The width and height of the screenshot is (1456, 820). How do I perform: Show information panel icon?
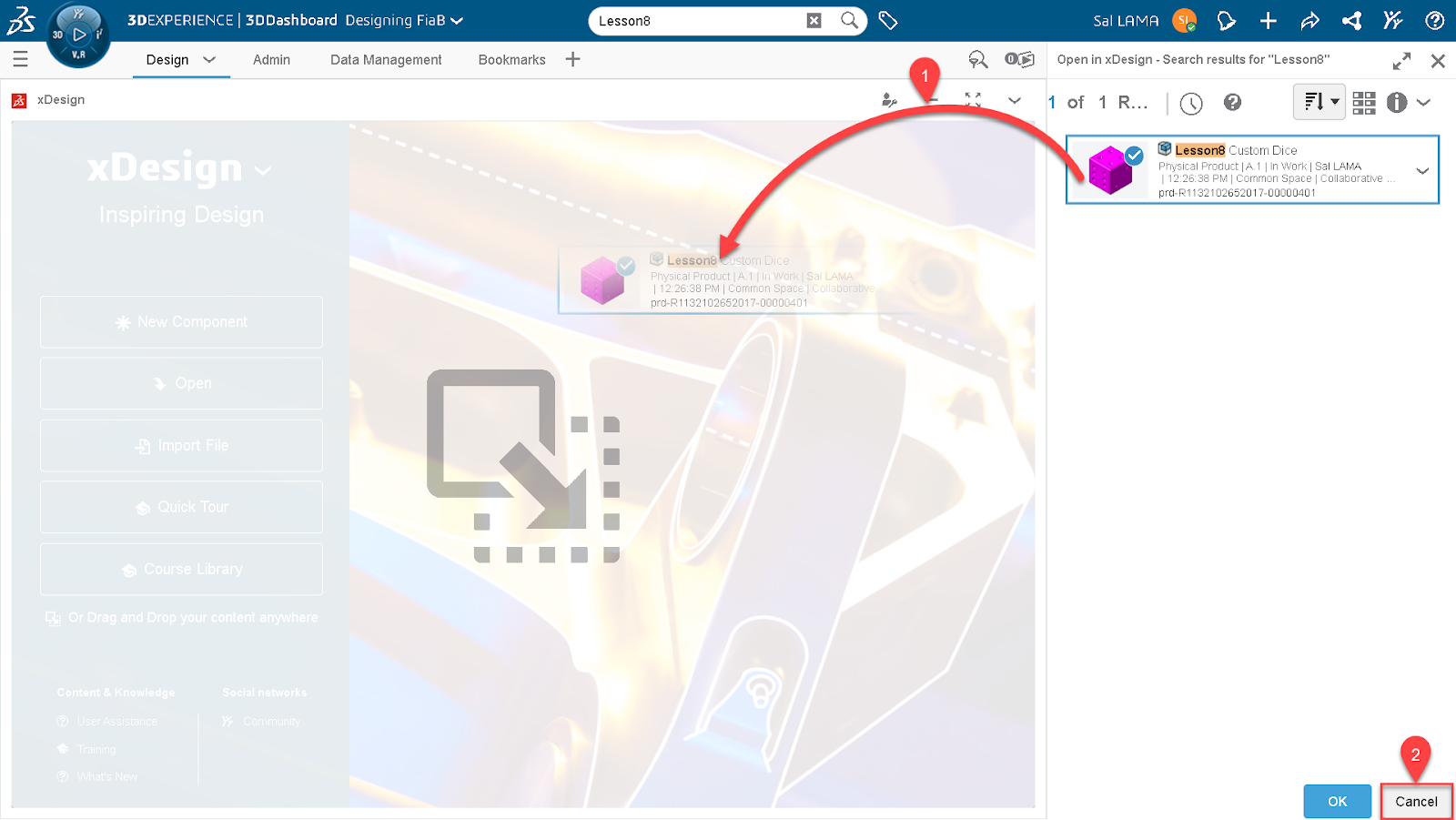[1397, 102]
